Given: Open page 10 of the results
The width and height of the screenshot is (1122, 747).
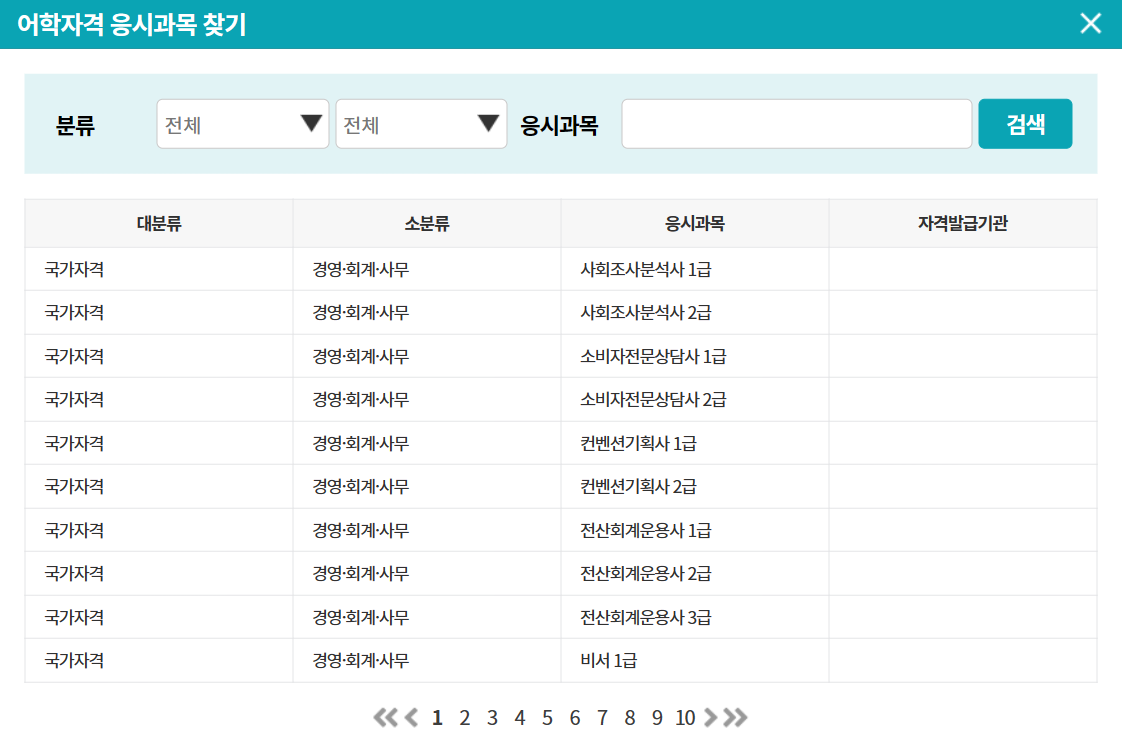Looking at the screenshot, I should (x=687, y=717).
